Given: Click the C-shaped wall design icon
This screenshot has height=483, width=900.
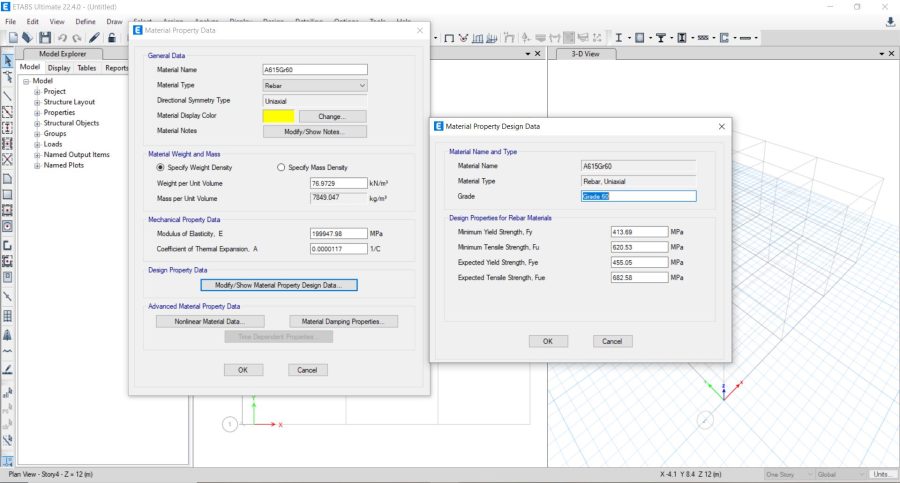Looking at the screenshot, I should (724, 38).
